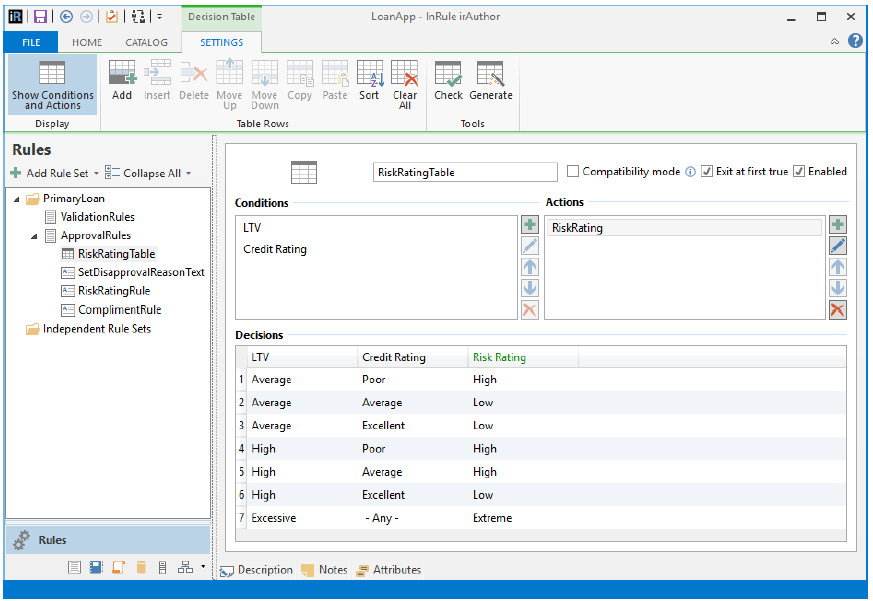Viewport: 873px width, 601px height.
Task: Open the Add Rule Set dropdown
Action: tap(95, 173)
